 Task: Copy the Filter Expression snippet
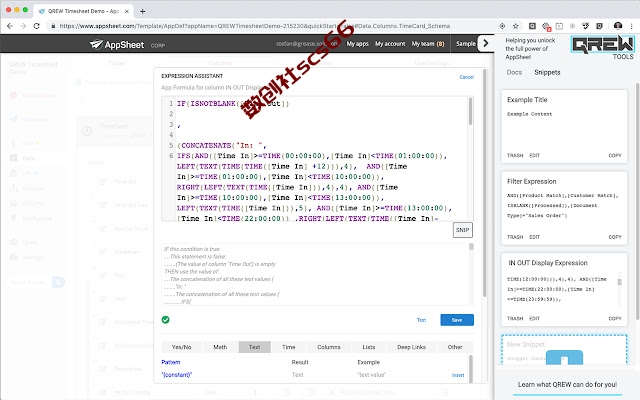pyautogui.click(x=615, y=237)
